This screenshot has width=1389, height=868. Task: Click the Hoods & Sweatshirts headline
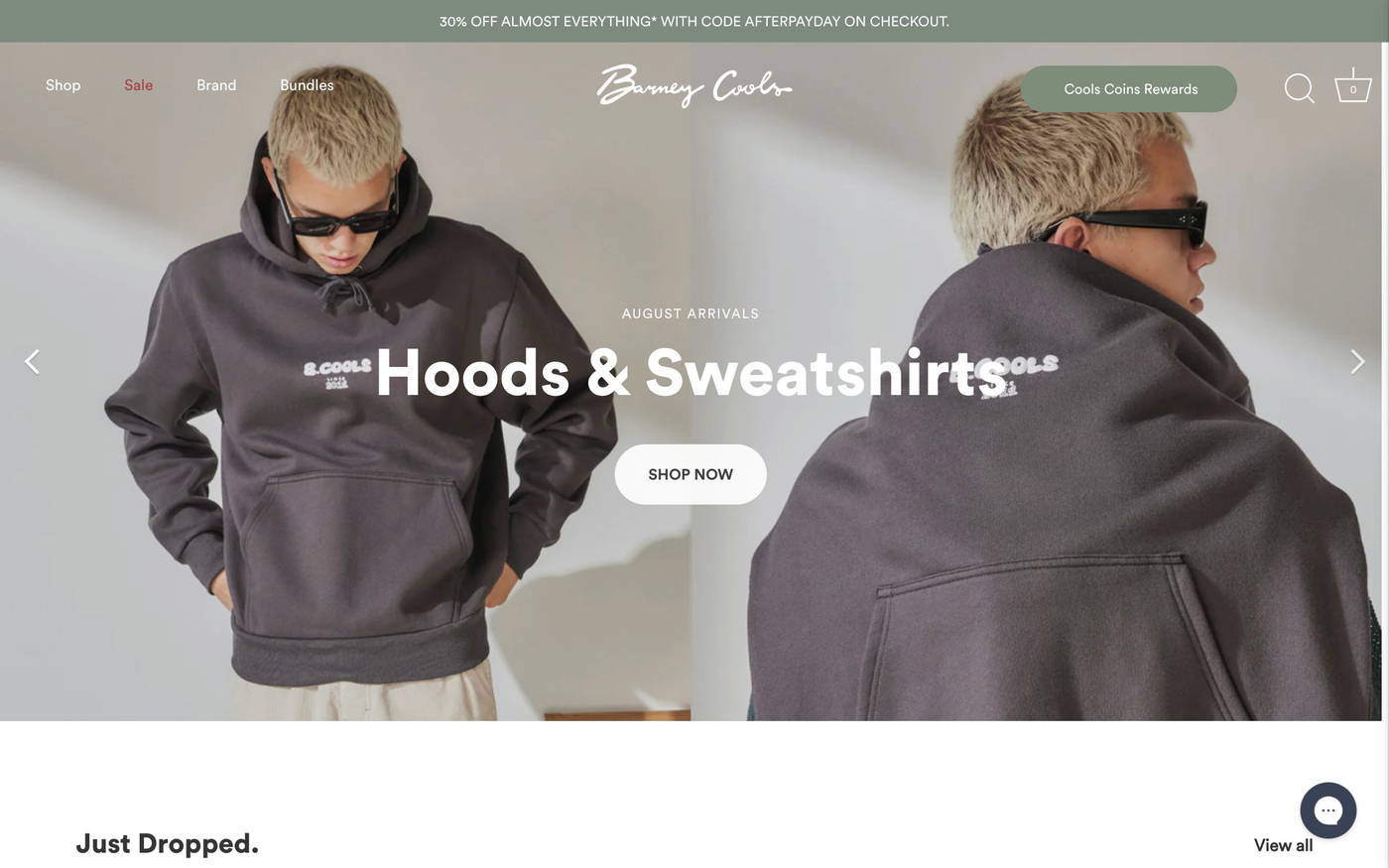pyautogui.click(x=691, y=373)
